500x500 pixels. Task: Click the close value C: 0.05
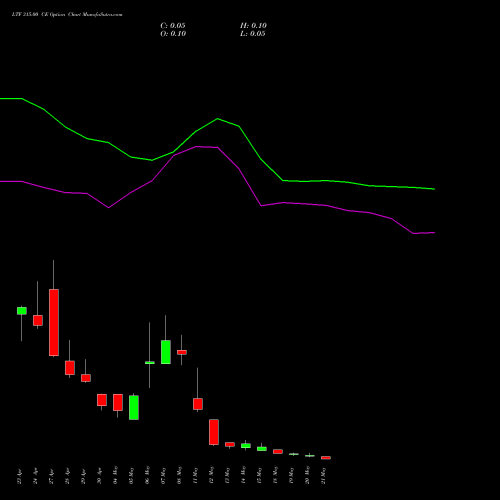point(173,26)
